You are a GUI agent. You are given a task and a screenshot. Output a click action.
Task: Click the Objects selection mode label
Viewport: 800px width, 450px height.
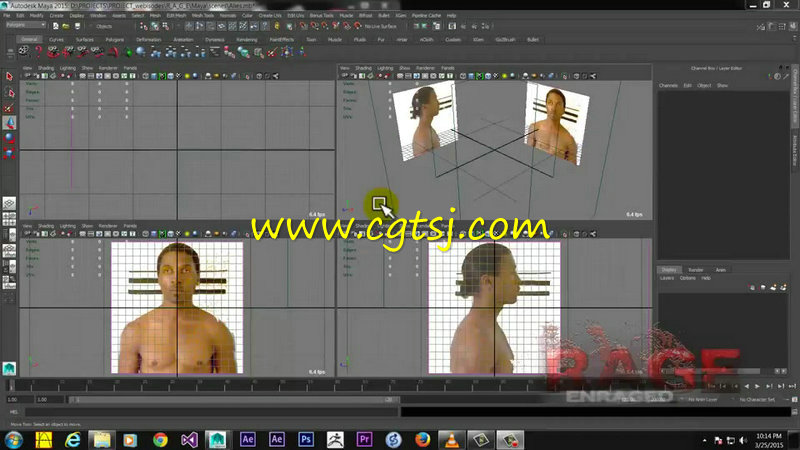[x=104, y=26]
